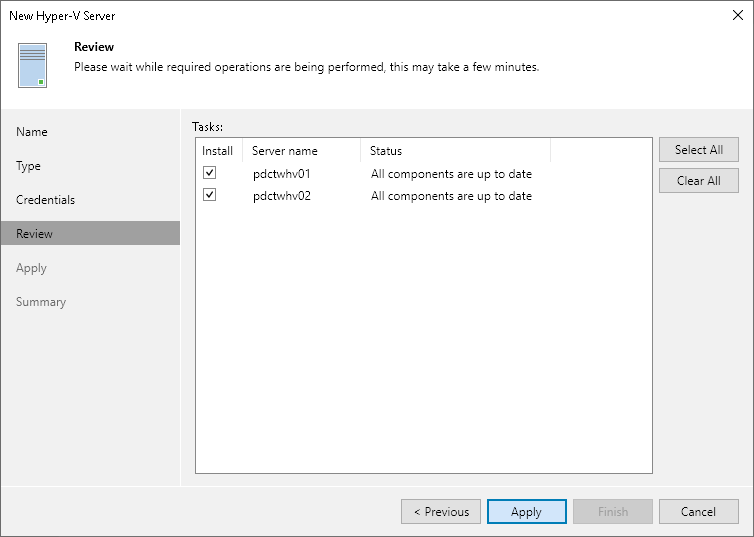
Task: Click pdctwhv02 status 'All components are up to date'
Action: (451, 196)
